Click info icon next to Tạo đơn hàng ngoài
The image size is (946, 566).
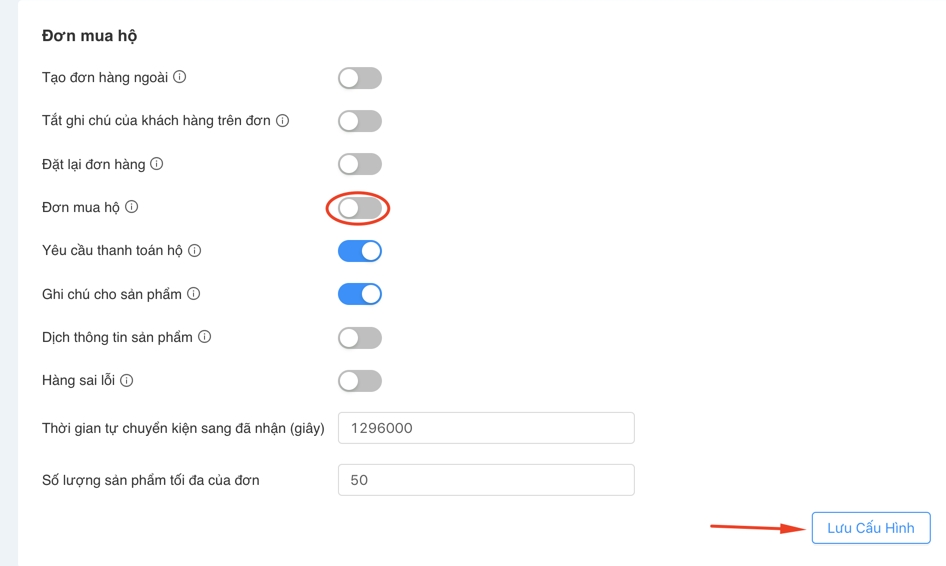(x=180, y=77)
